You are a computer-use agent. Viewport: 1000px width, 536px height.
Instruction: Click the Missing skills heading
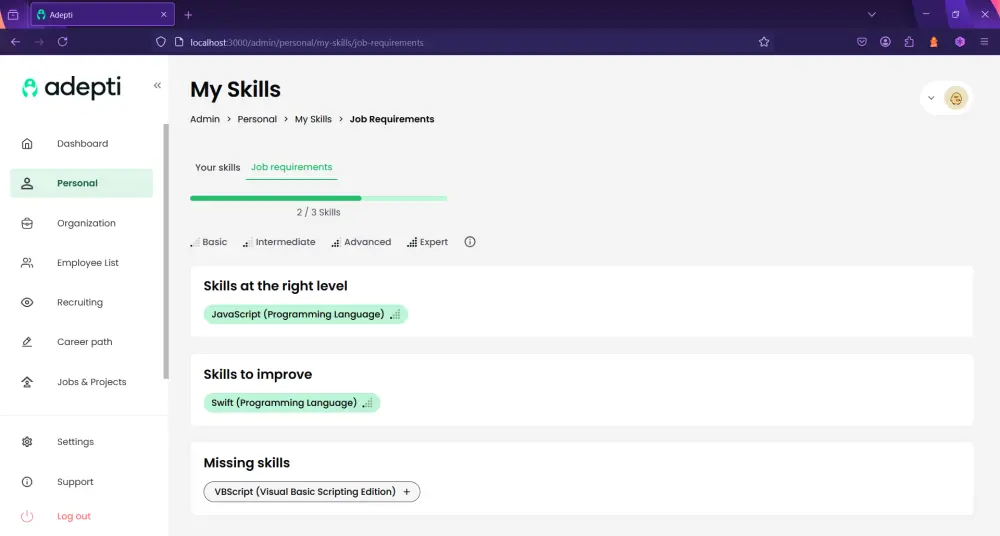tap(247, 463)
